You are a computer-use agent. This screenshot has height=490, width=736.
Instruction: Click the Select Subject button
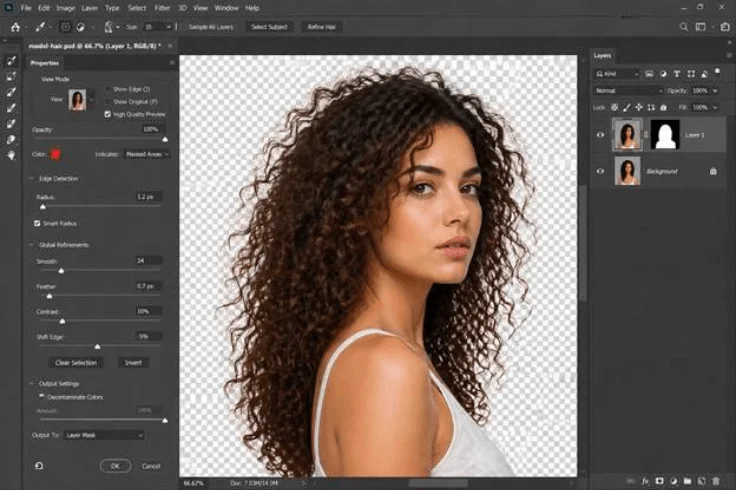(269, 27)
